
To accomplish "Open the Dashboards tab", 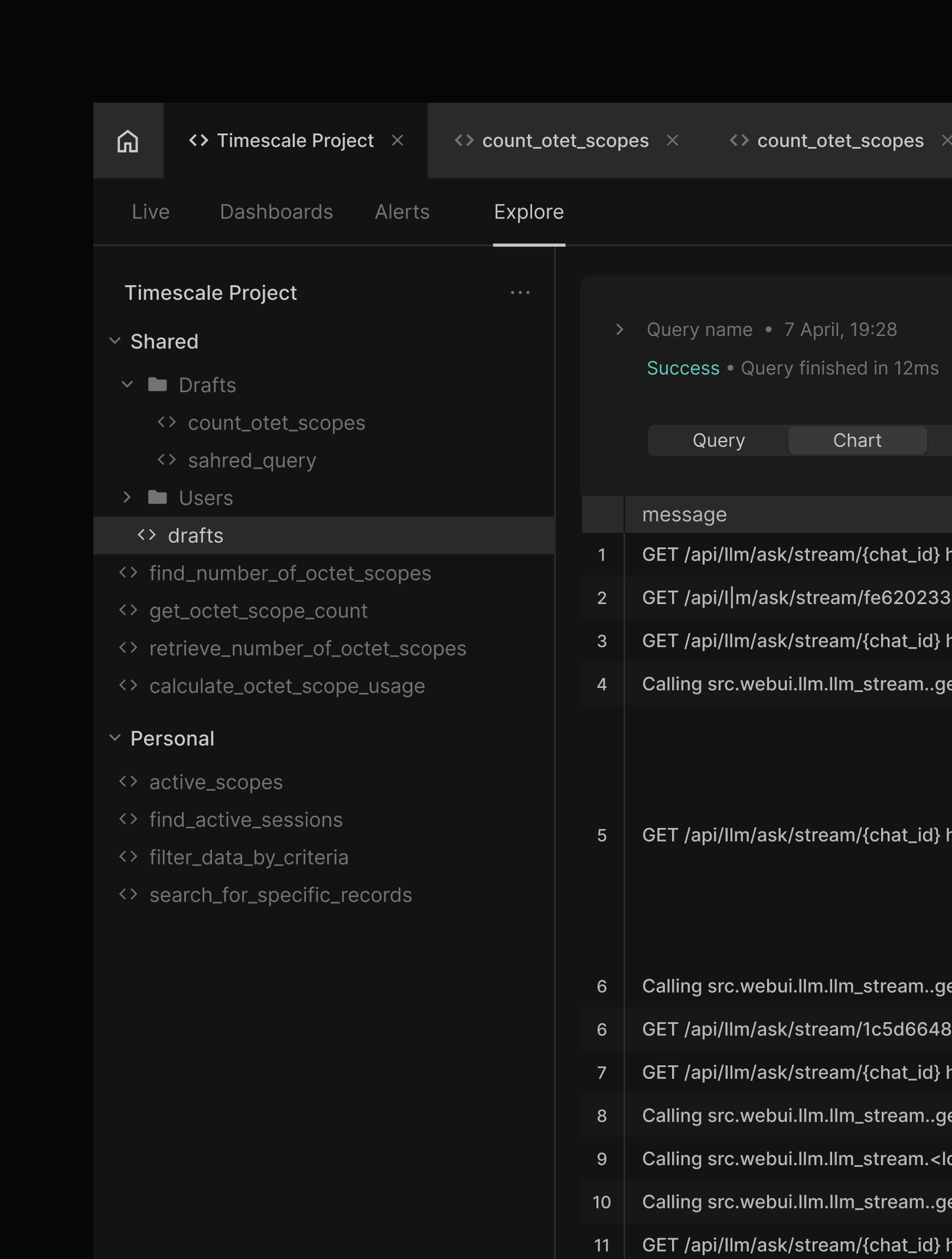I will [276, 212].
